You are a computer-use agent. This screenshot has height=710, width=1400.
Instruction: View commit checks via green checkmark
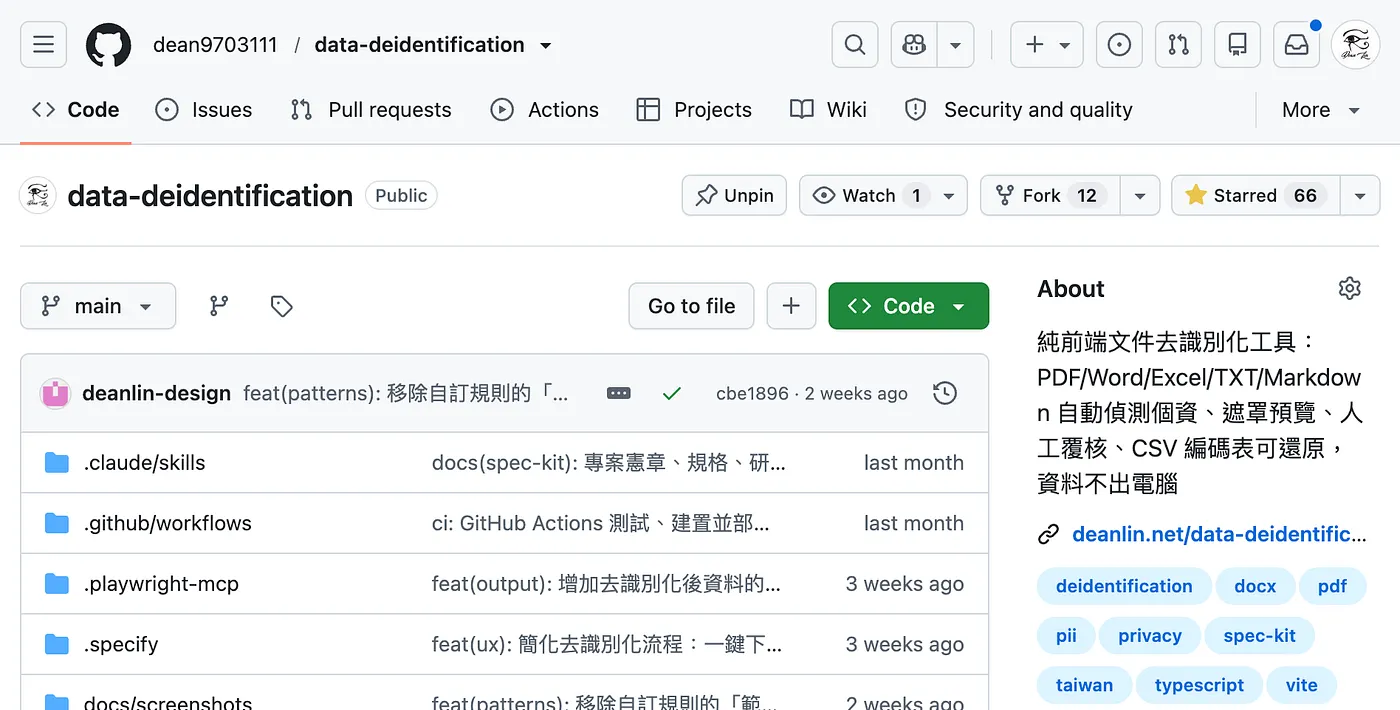[672, 394]
